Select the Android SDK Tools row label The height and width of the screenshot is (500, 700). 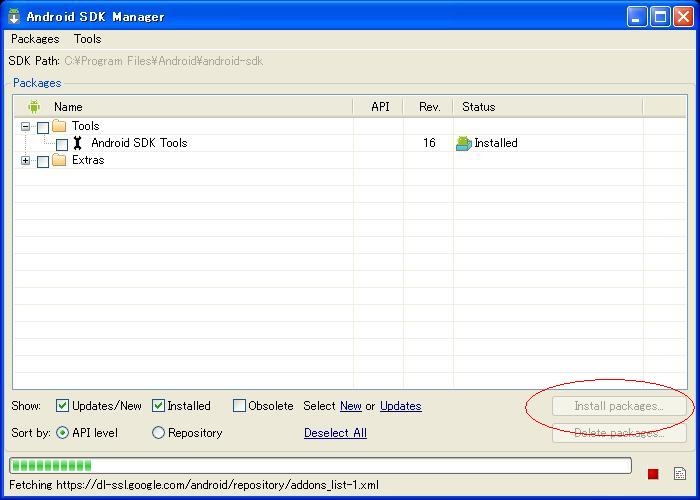[x=139, y=143]
